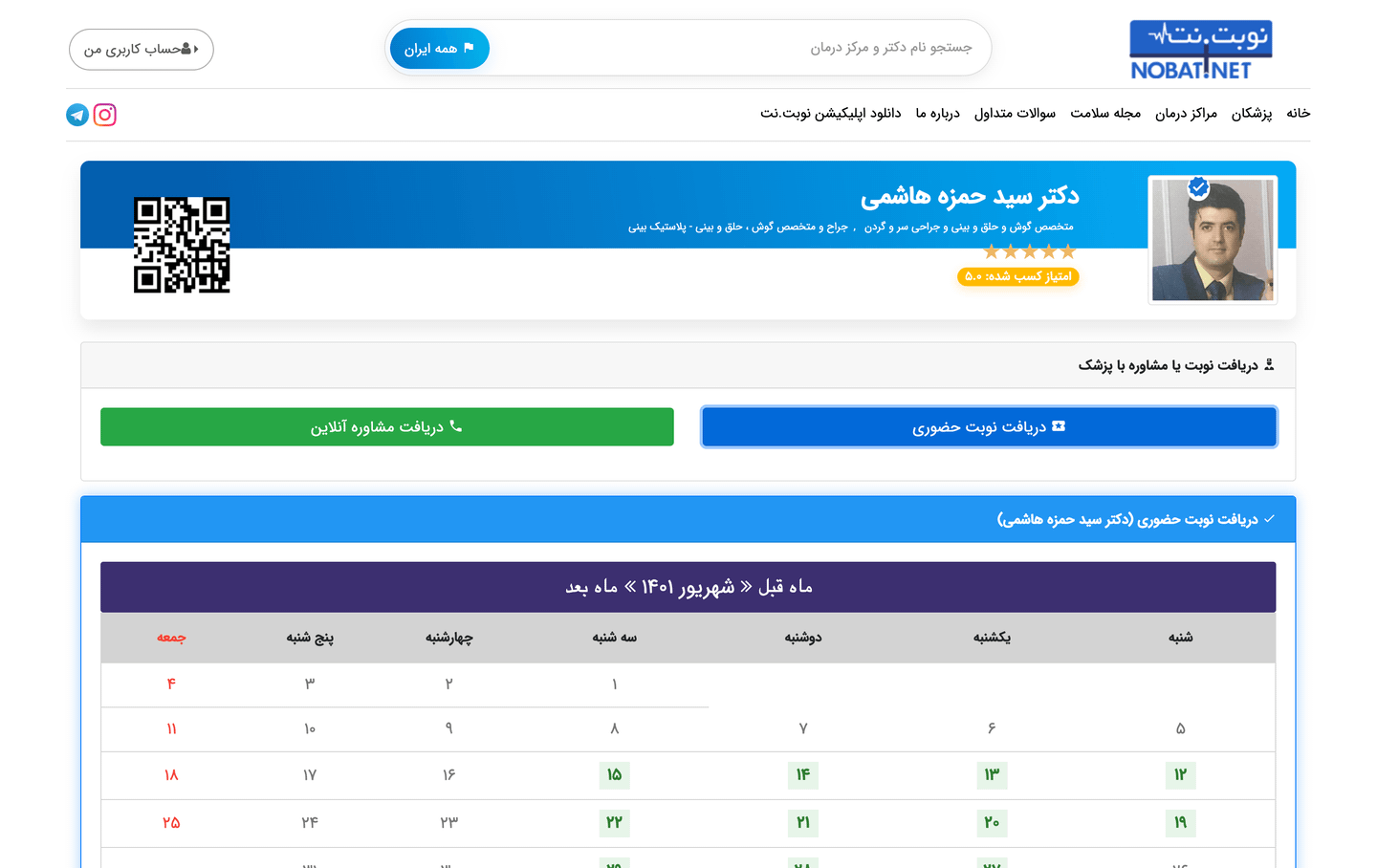Go to 'پزشکان' menu item
Image resolution: width=1377 pixels, height=868 pixels.
pos(1251,114)
